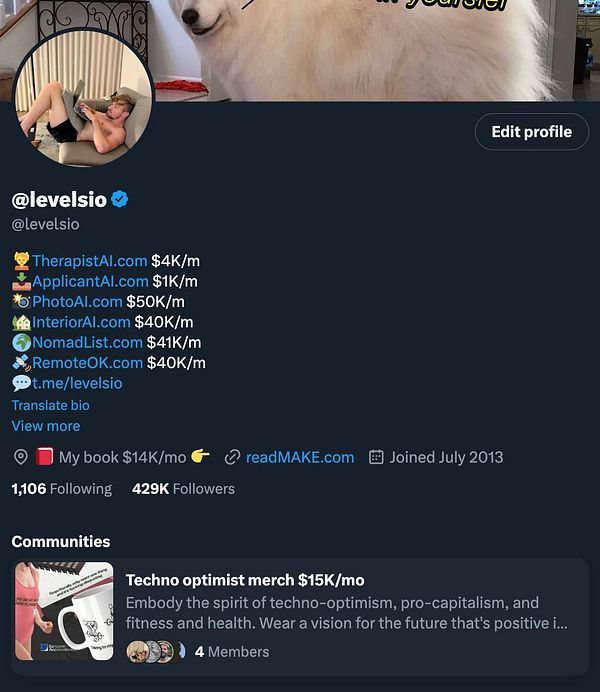
Task: Open the Edit profile button
Action: tap(532, 132)
